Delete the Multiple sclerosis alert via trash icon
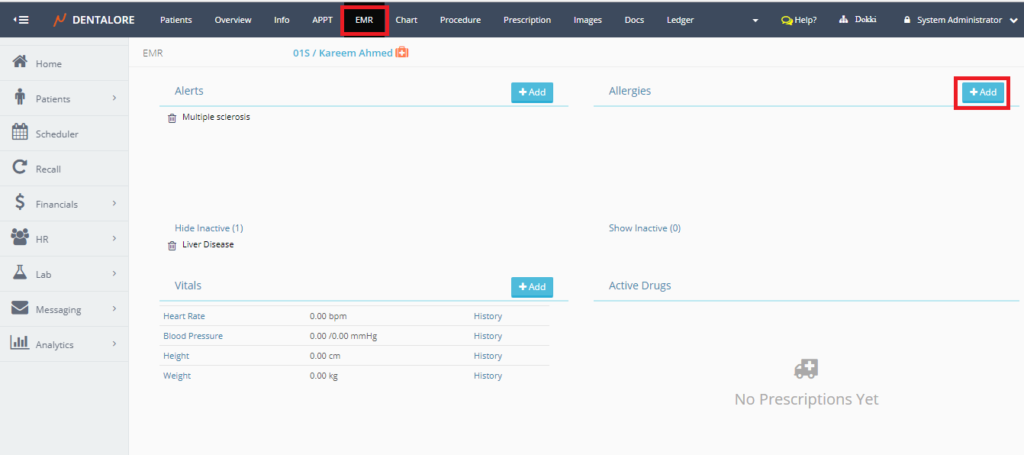The width and height of the screenshot is (1024, 455). [172, 117]
